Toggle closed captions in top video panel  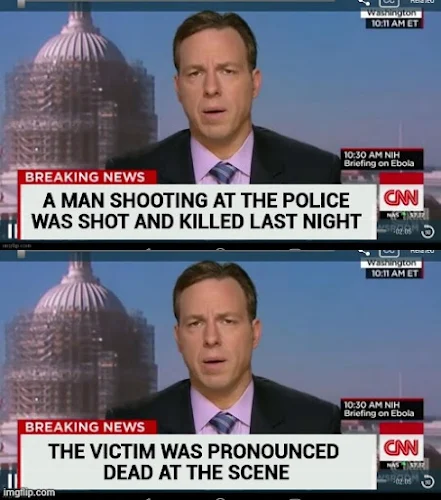pyautogui.click(x=389, y=2)
